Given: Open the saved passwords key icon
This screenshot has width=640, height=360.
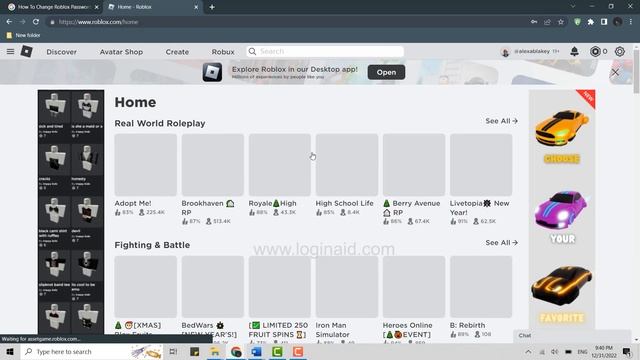Looking at the screenshot, I should (534, 22).
